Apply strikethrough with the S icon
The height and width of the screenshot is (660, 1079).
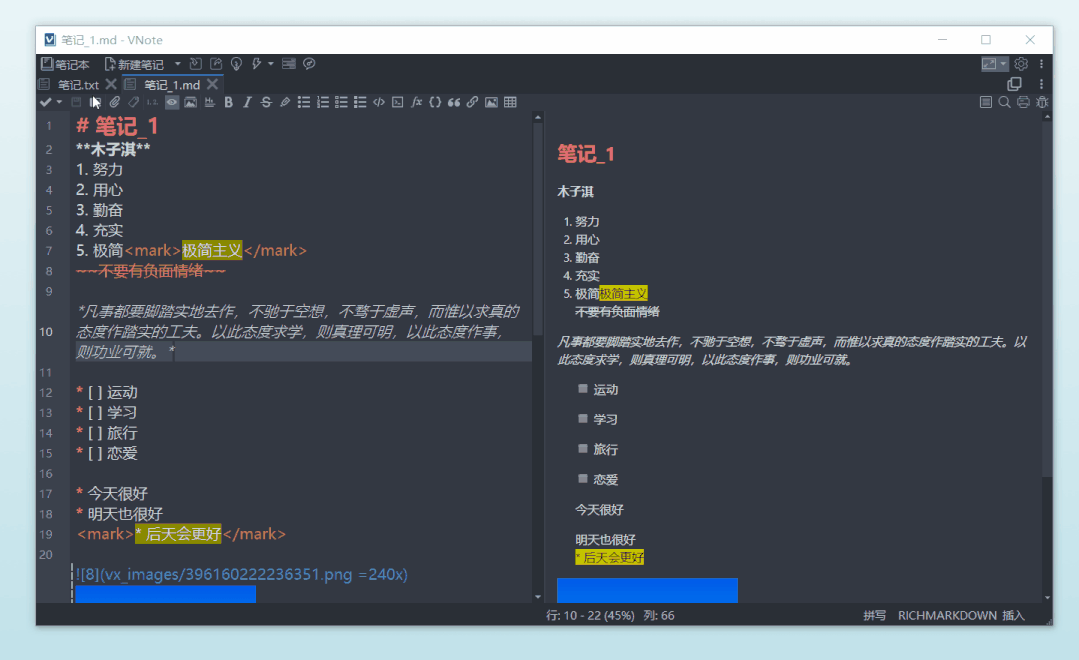[266, 103]
